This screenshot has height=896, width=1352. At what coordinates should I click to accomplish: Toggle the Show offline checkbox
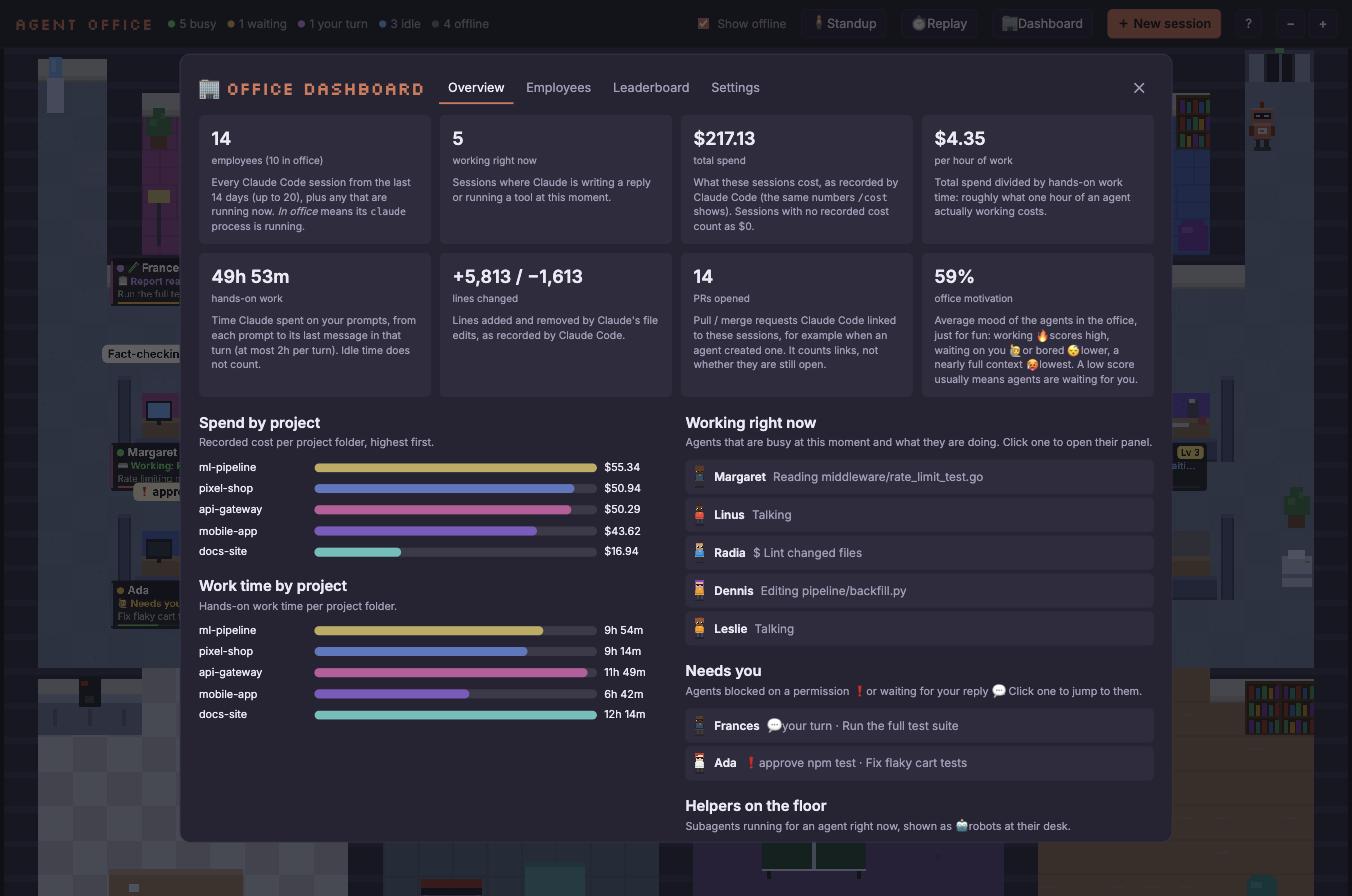pyautogui.click(x=703, y=24)
